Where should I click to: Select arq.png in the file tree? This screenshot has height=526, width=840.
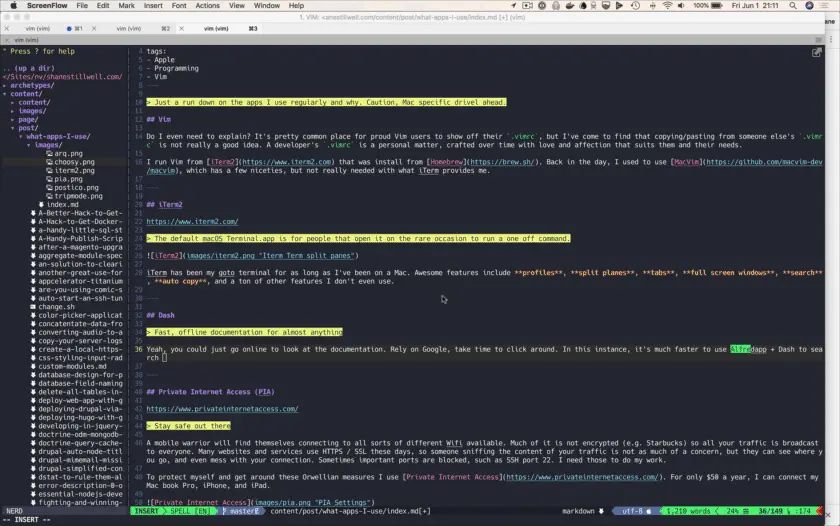coord(68,153)
